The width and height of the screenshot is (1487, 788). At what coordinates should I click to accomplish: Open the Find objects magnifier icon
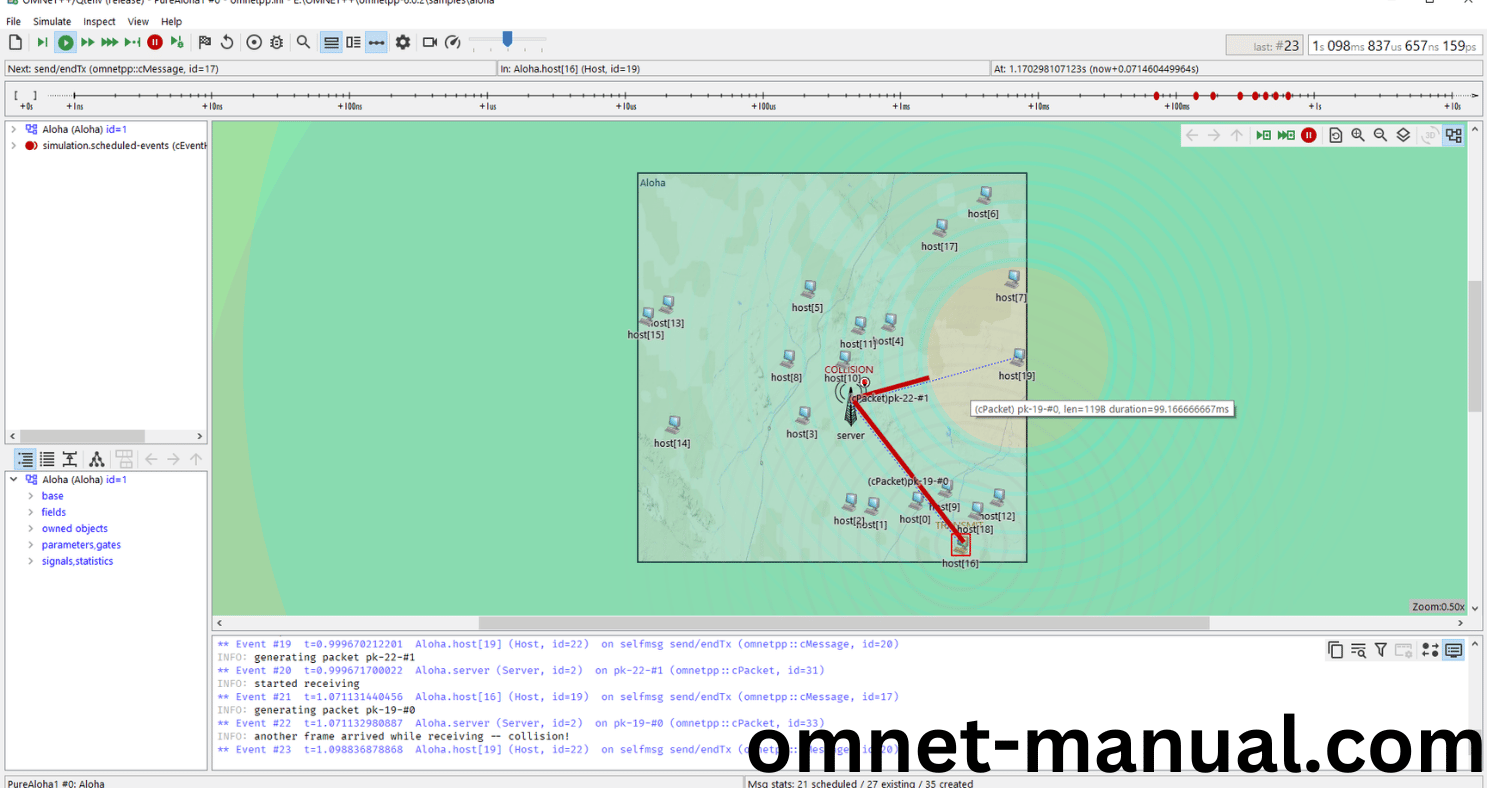coord(303,42)
